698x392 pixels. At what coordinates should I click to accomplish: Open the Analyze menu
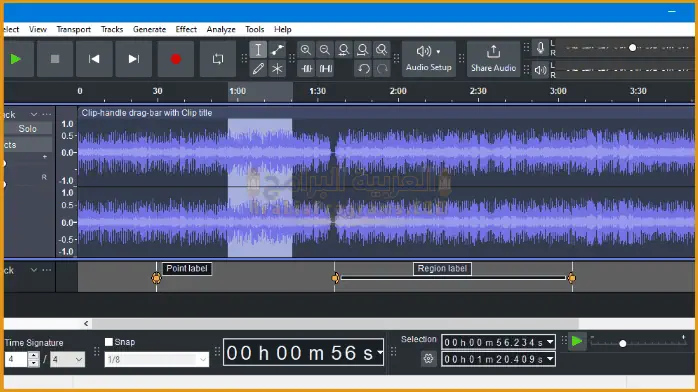point(221,29)
